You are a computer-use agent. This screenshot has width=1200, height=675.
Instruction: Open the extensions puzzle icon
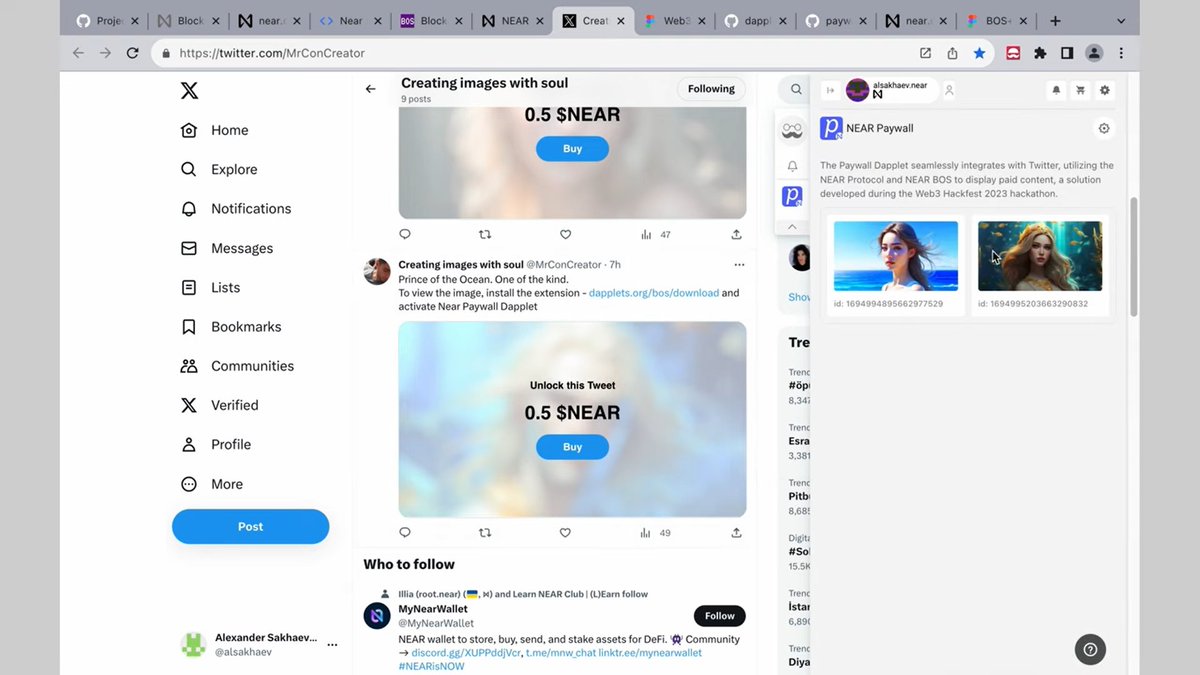1040,53
